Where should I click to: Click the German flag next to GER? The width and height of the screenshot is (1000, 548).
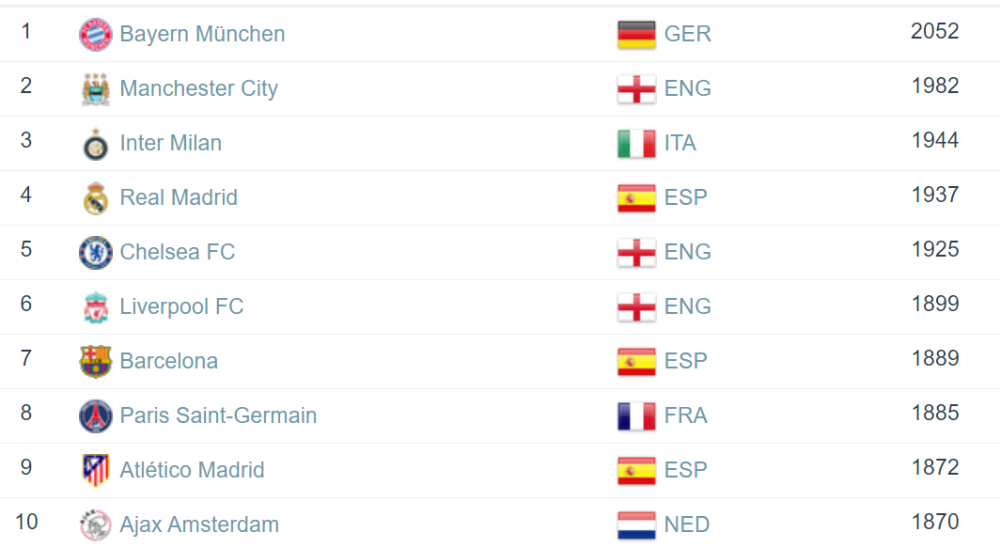[x=636, y=34]
